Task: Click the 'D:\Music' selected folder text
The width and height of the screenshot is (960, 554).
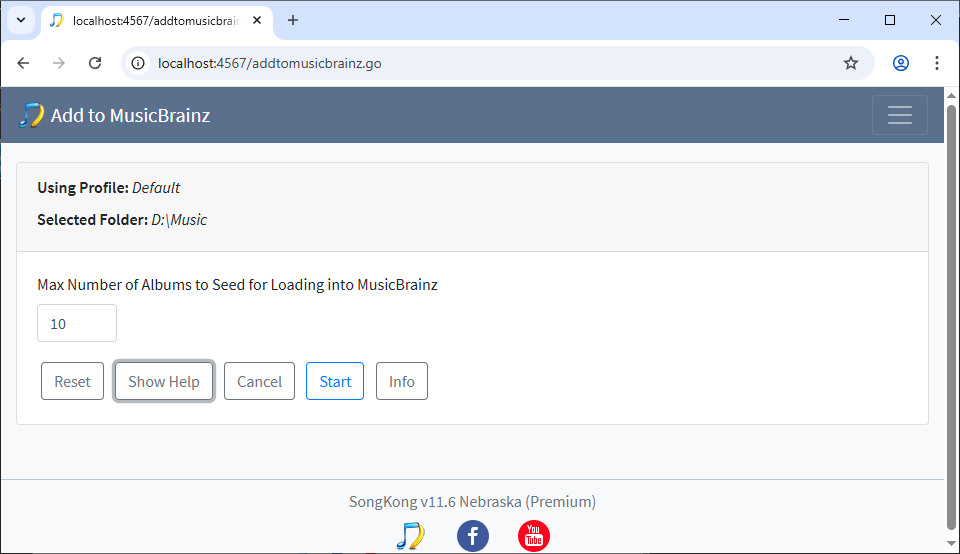Action: tap(179, 219)
